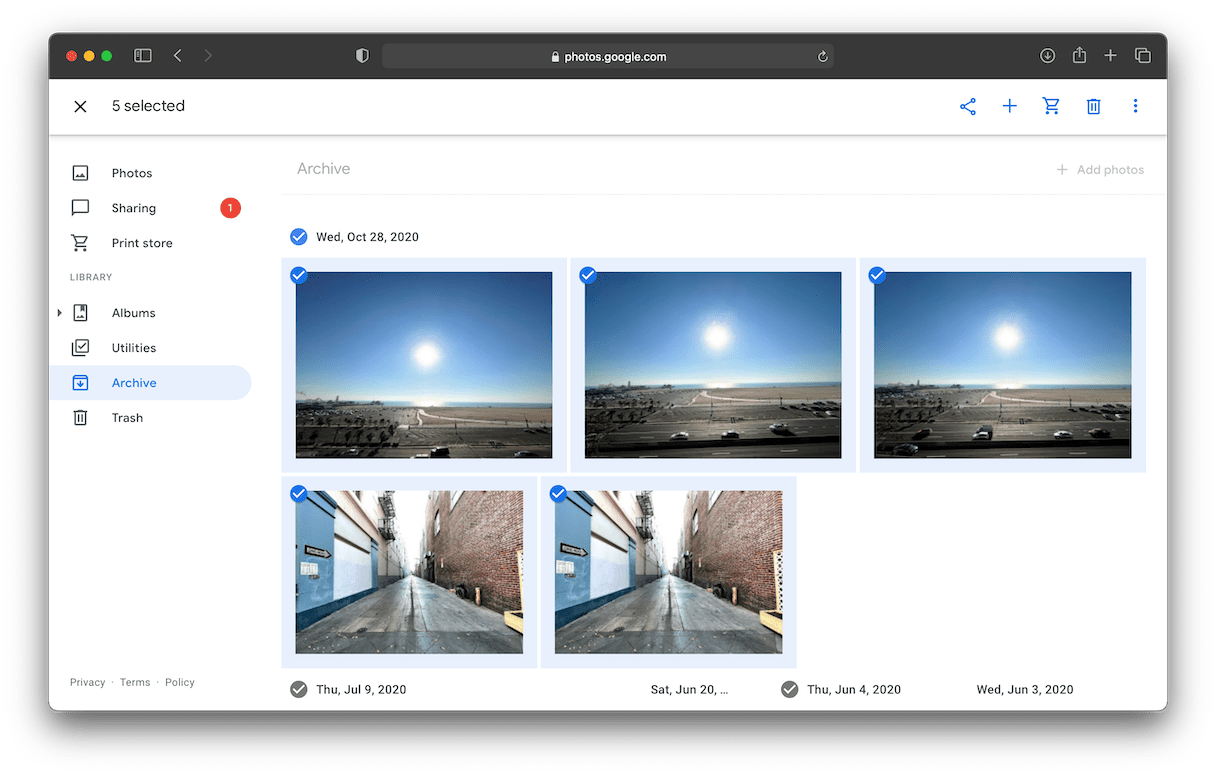Open Utilities in the Library section
The height and width of the screenshot is (775, 1216).
(x=134, y=347)
